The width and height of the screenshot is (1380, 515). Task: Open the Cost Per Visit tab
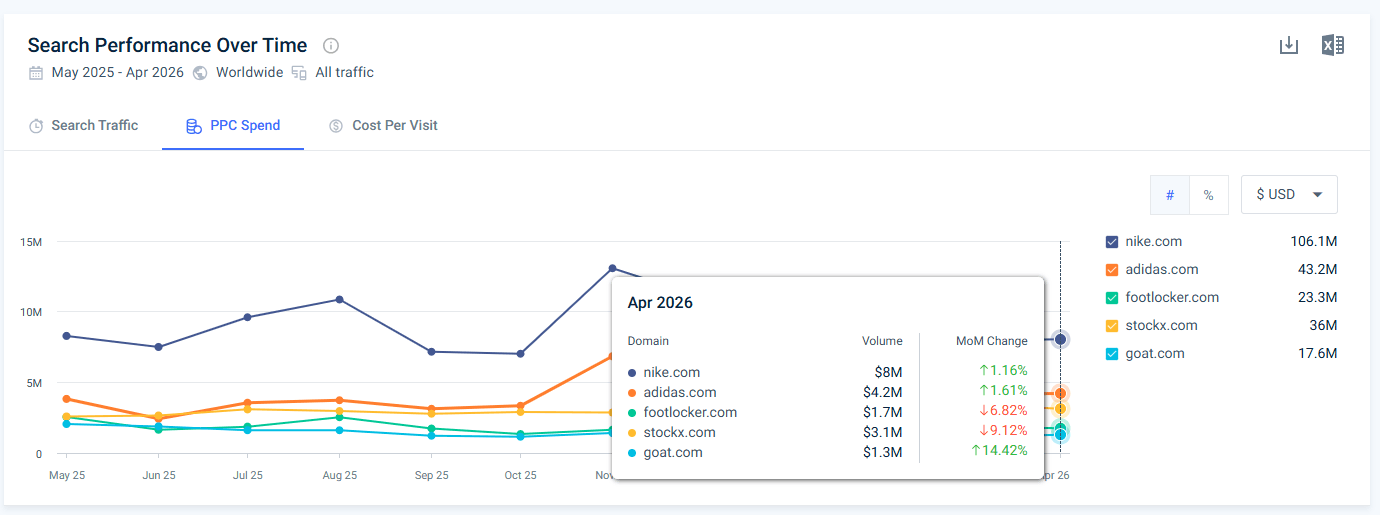(x=384, y=126)
